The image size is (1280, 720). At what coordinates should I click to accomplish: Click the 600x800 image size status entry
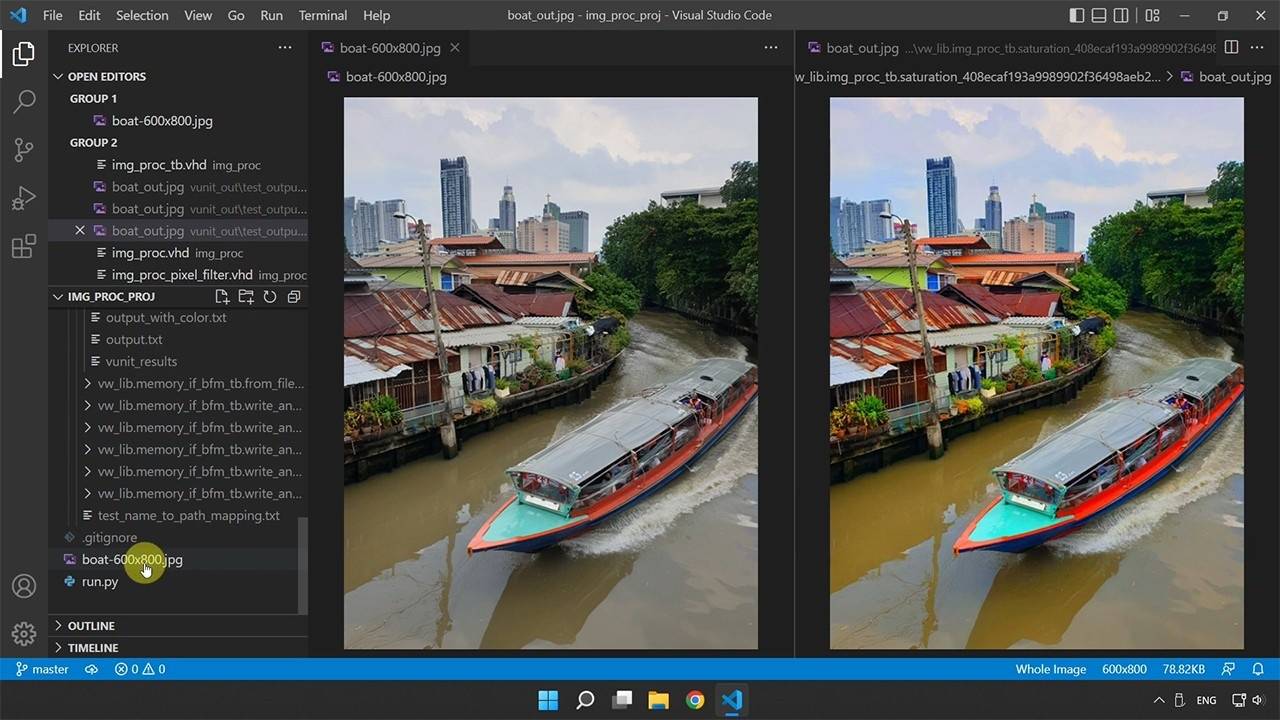click(1124, 669)
